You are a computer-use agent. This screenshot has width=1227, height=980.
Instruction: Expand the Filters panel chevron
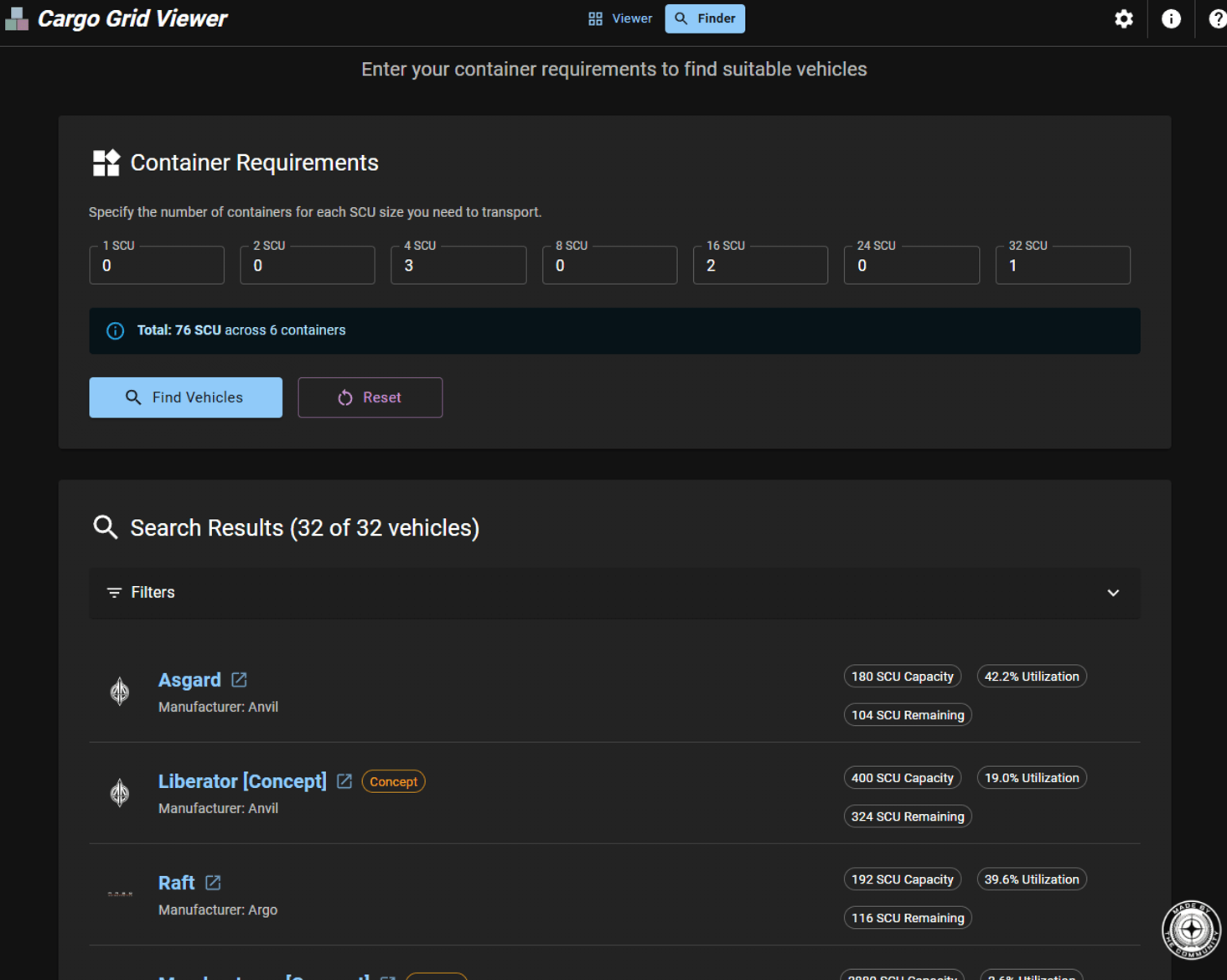(x=1113, y=593)
